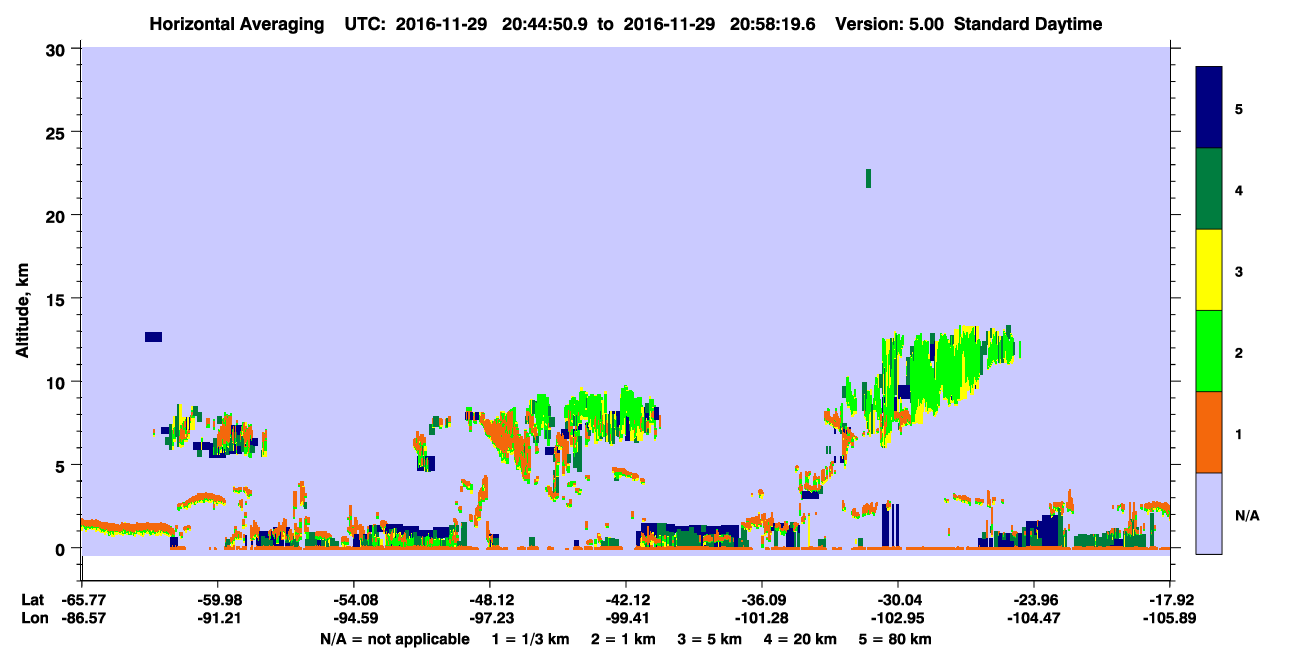Click longitude value -105.89
The image size is (1300, 667).
(x=1170, y=618)
